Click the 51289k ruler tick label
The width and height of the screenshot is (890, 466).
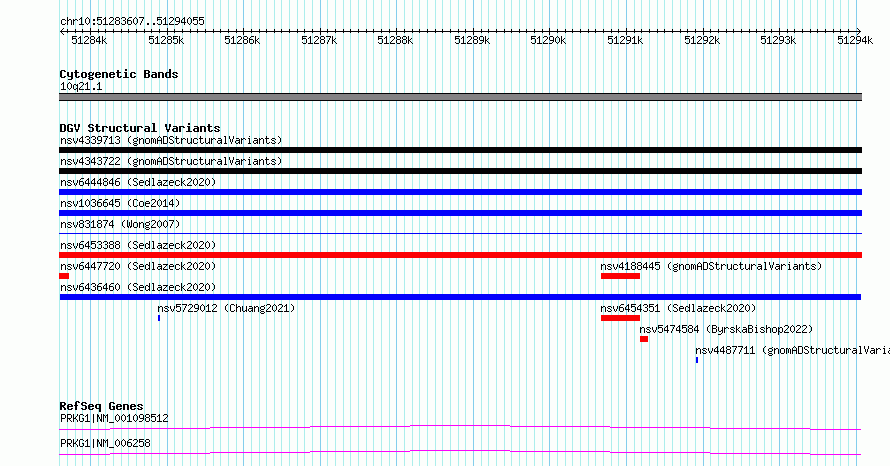(472, 40)
